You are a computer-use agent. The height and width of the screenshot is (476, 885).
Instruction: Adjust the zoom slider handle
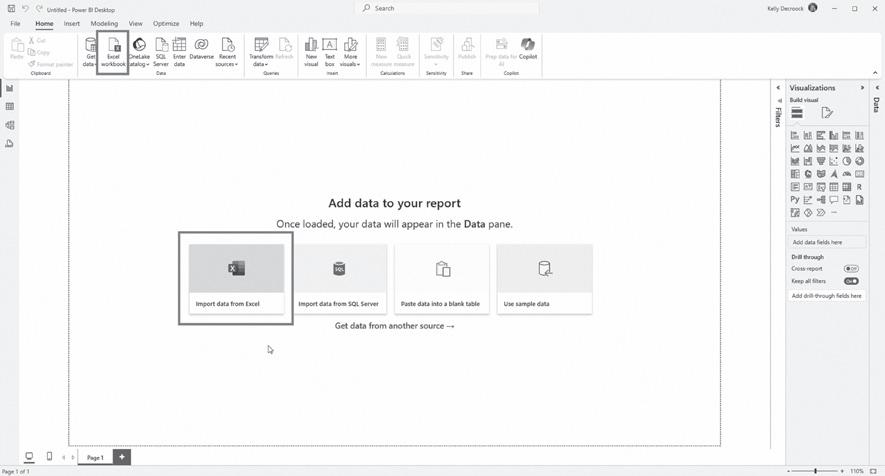tap(816, 471)
